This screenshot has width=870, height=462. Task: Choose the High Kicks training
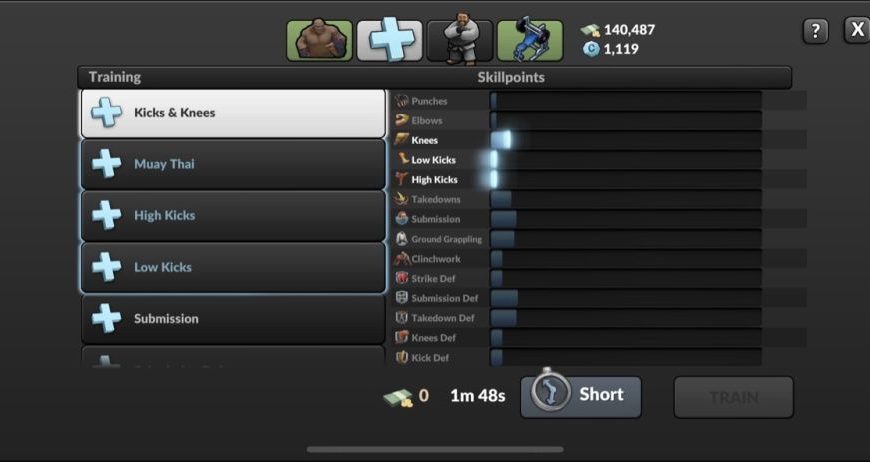click(233, 216)
